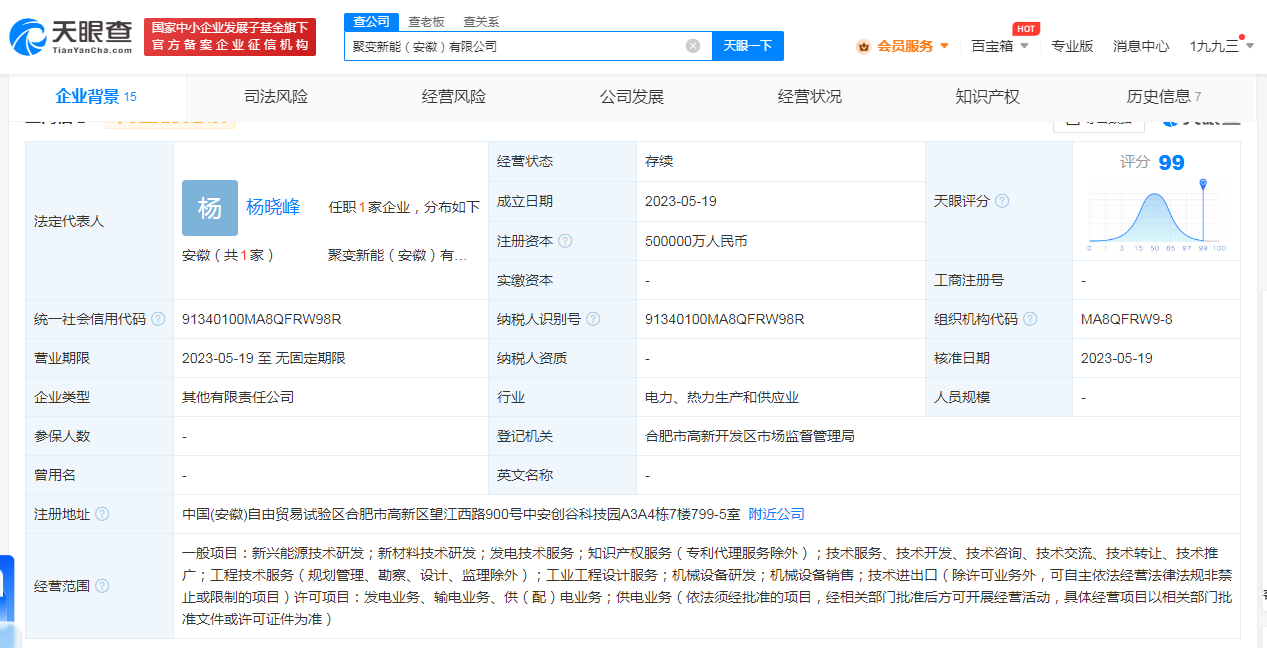Switch to the 司法风险 tab
The height and width of the screenshot is (648, 1267).
[276, 97]
